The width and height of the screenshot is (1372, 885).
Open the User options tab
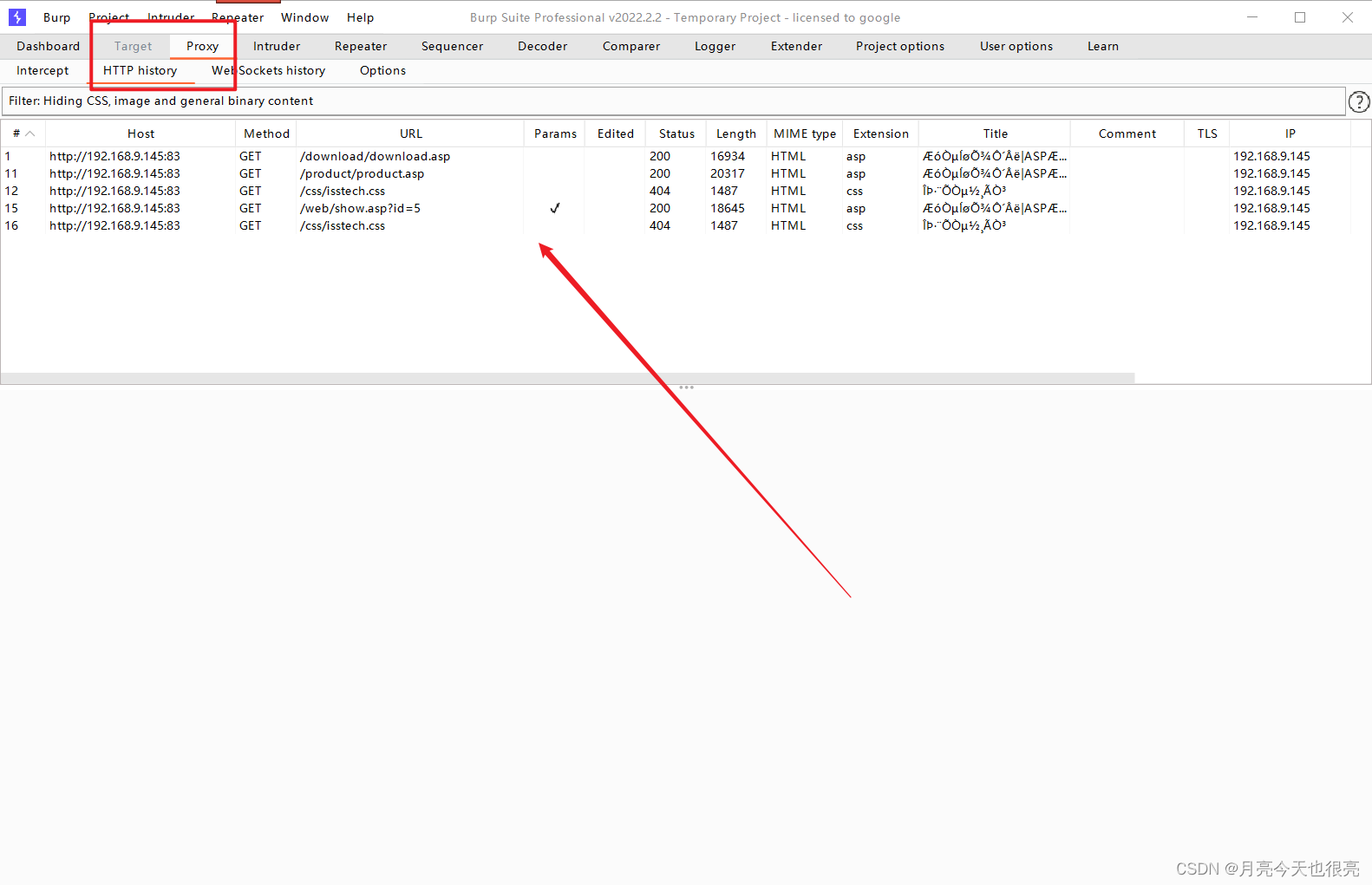tap(1016, 46)
